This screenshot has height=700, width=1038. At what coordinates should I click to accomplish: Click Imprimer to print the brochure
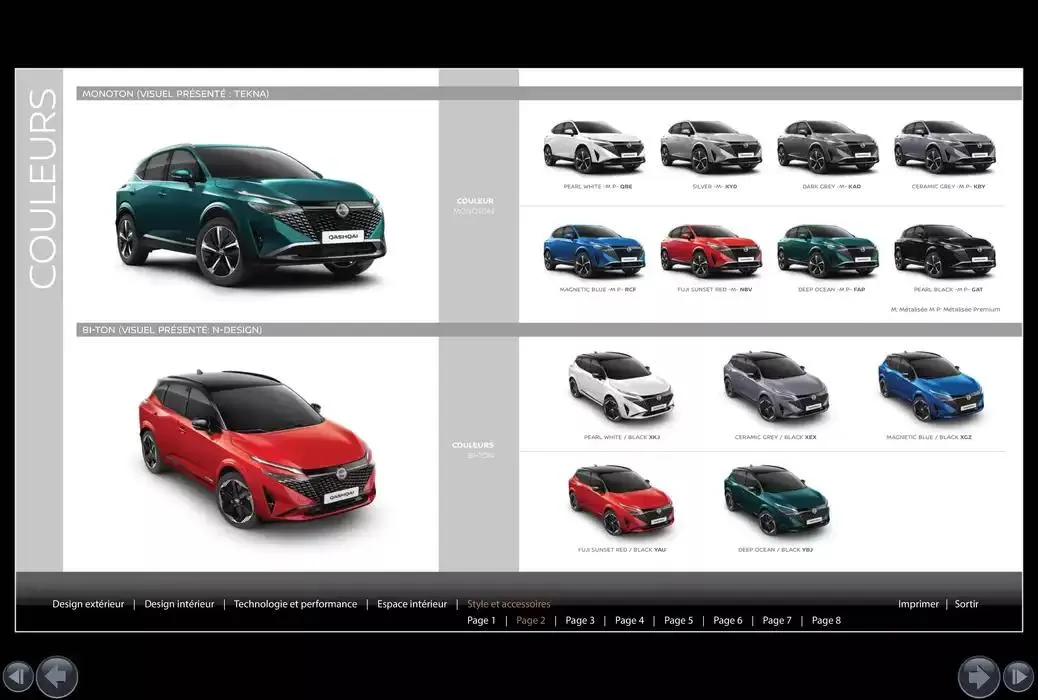(x=918, y=603)
